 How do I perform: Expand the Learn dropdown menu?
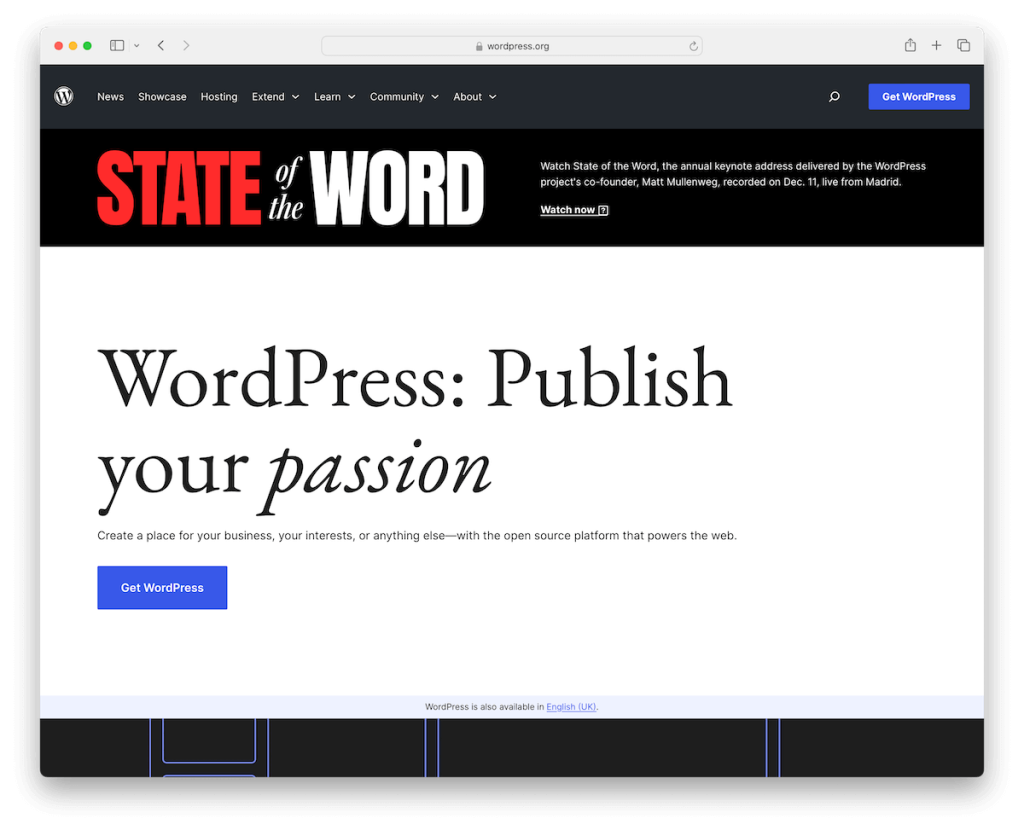[x=334, y=97]
